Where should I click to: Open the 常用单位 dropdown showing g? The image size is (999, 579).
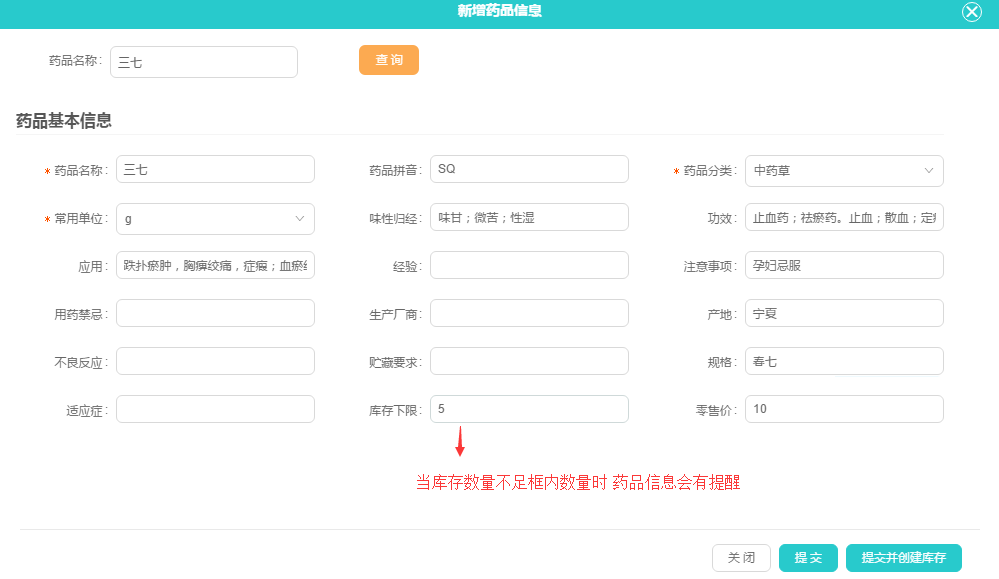click(215, 218)
